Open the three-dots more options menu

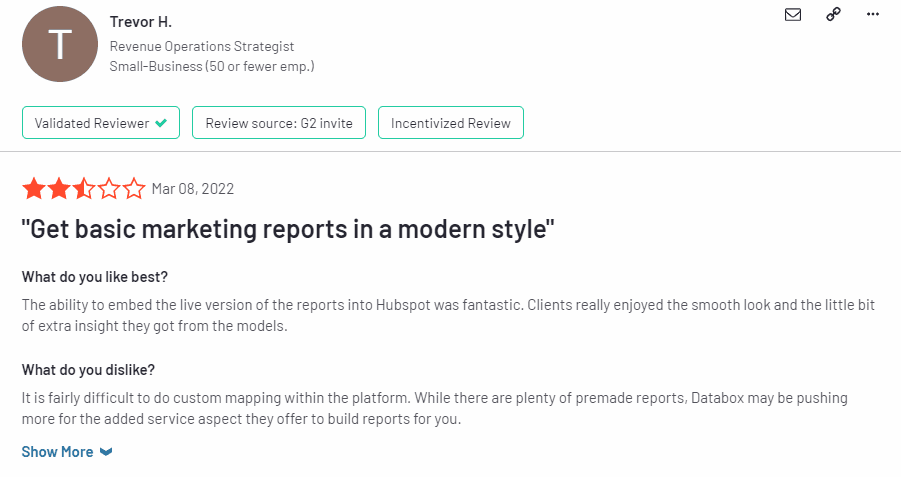pos(873,14)
